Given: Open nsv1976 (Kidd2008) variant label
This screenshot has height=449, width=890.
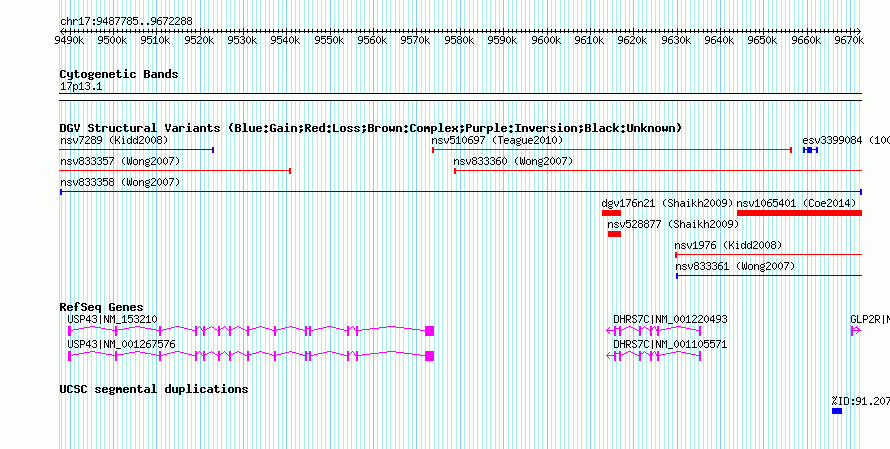Looking at the screenshot, I should pos(728,245).
